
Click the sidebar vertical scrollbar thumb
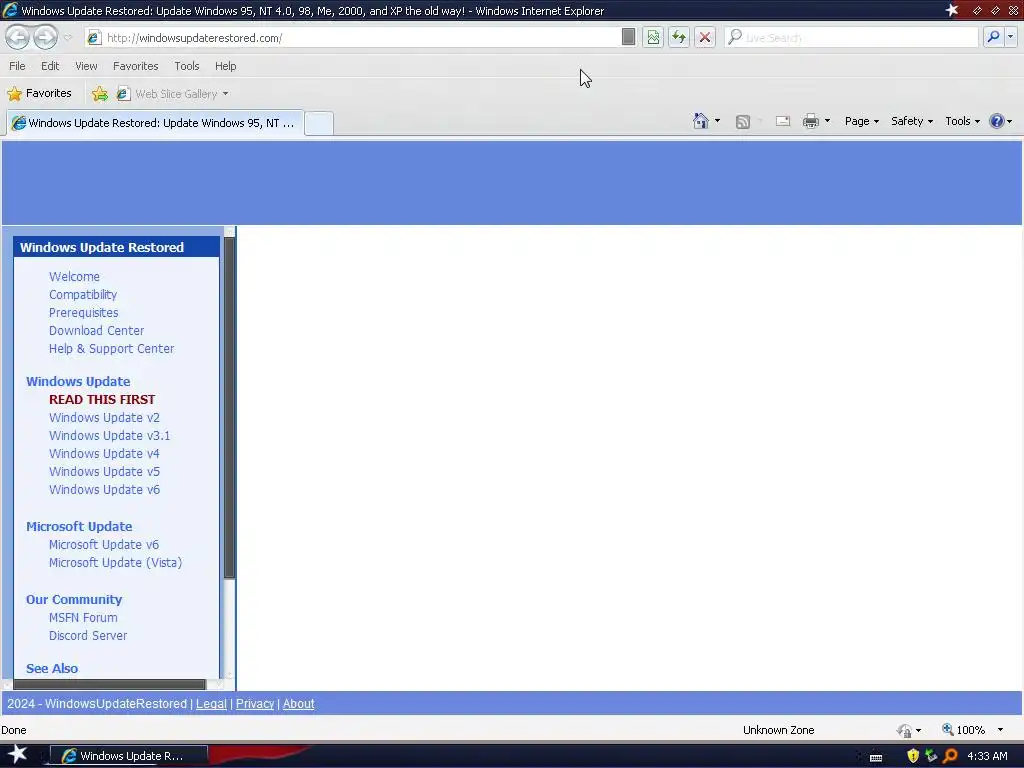(x=229, y=408)
